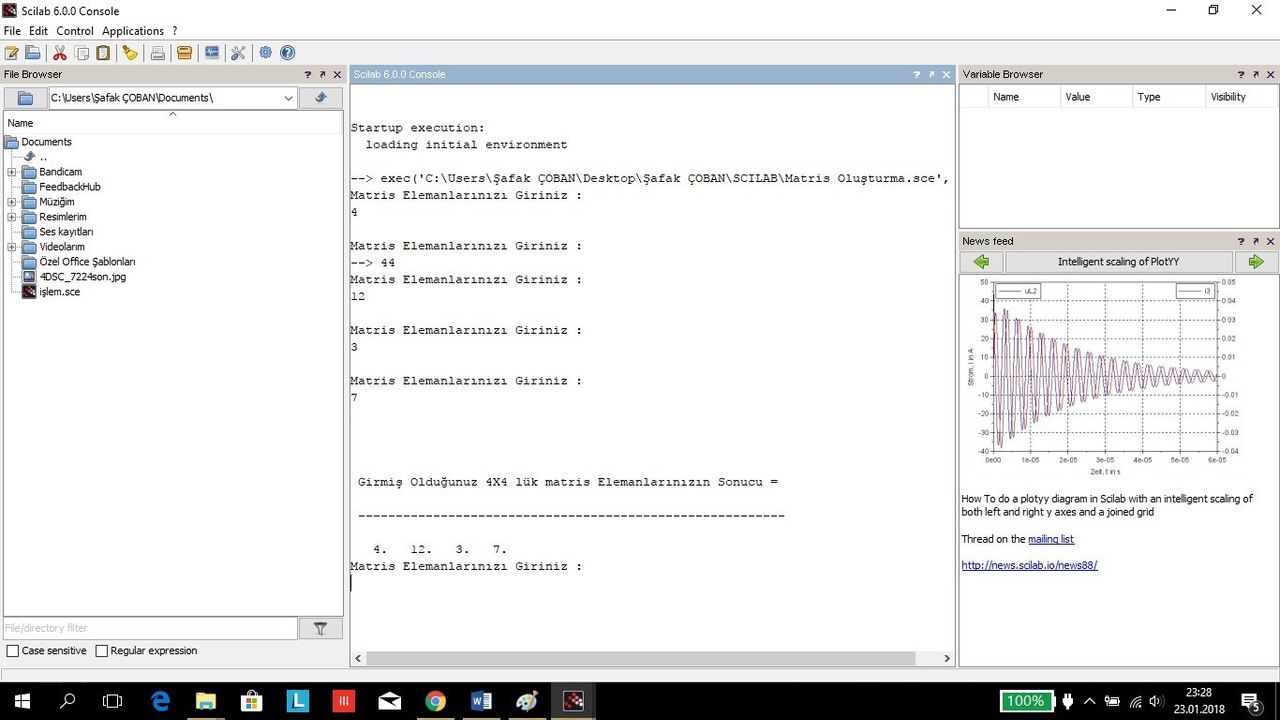The image size is (1280, 720).
Task: Undock the File Browser panel
Action: [322, 74]
